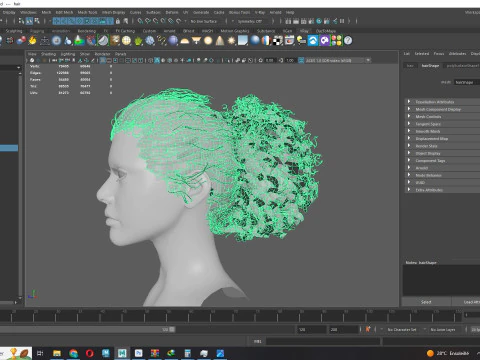Expand the Smooth Mesh section
480x360 pixels.
pyautogui.click(x=442, y=131)
